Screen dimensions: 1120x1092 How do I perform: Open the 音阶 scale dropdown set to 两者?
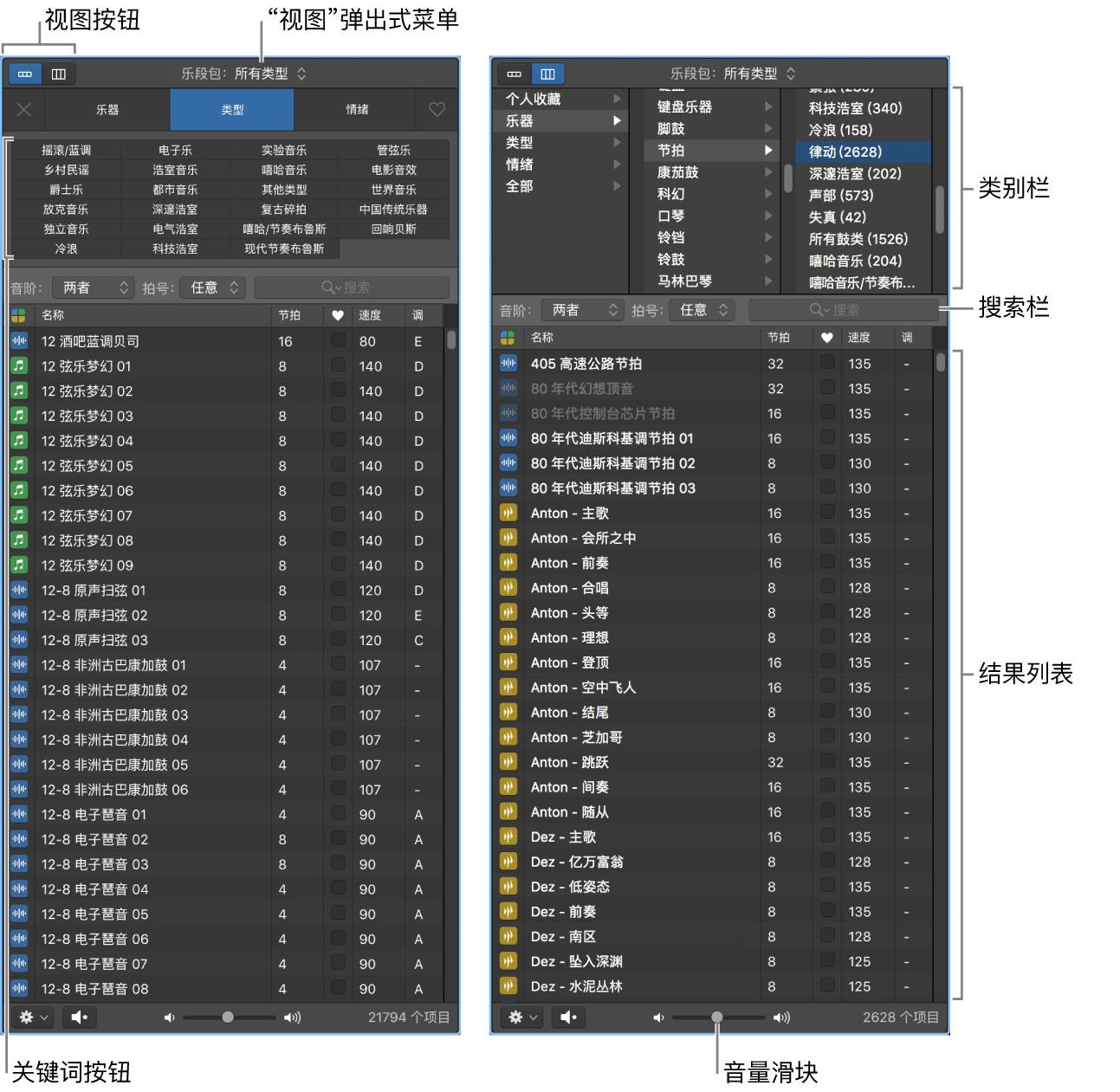(x=93, y=287)
